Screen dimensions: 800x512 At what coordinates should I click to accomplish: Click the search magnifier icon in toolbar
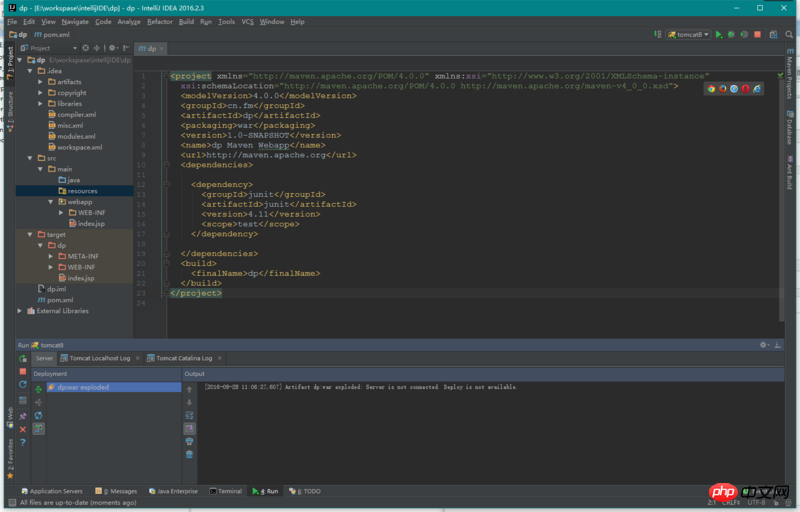click(790, 34)
